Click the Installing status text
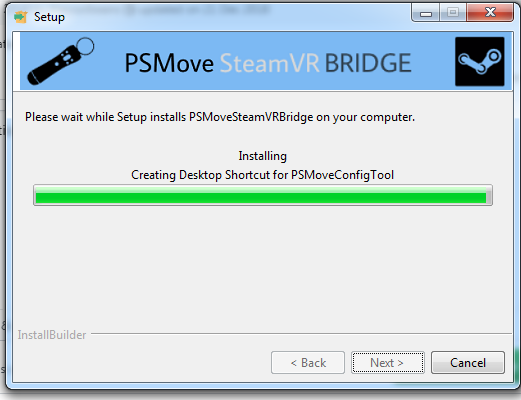 262,156
